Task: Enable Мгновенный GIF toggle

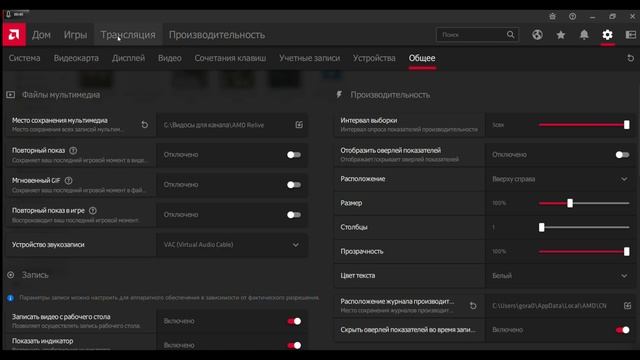Action: click(x=294, y=185)
